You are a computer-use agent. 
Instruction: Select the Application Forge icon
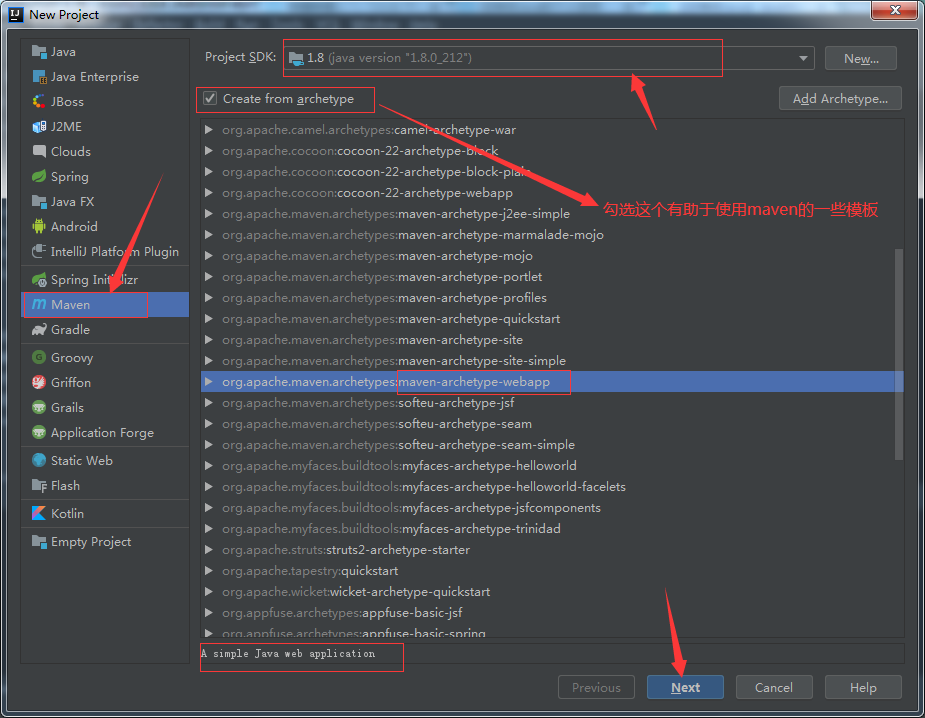(x=39, y=432)
